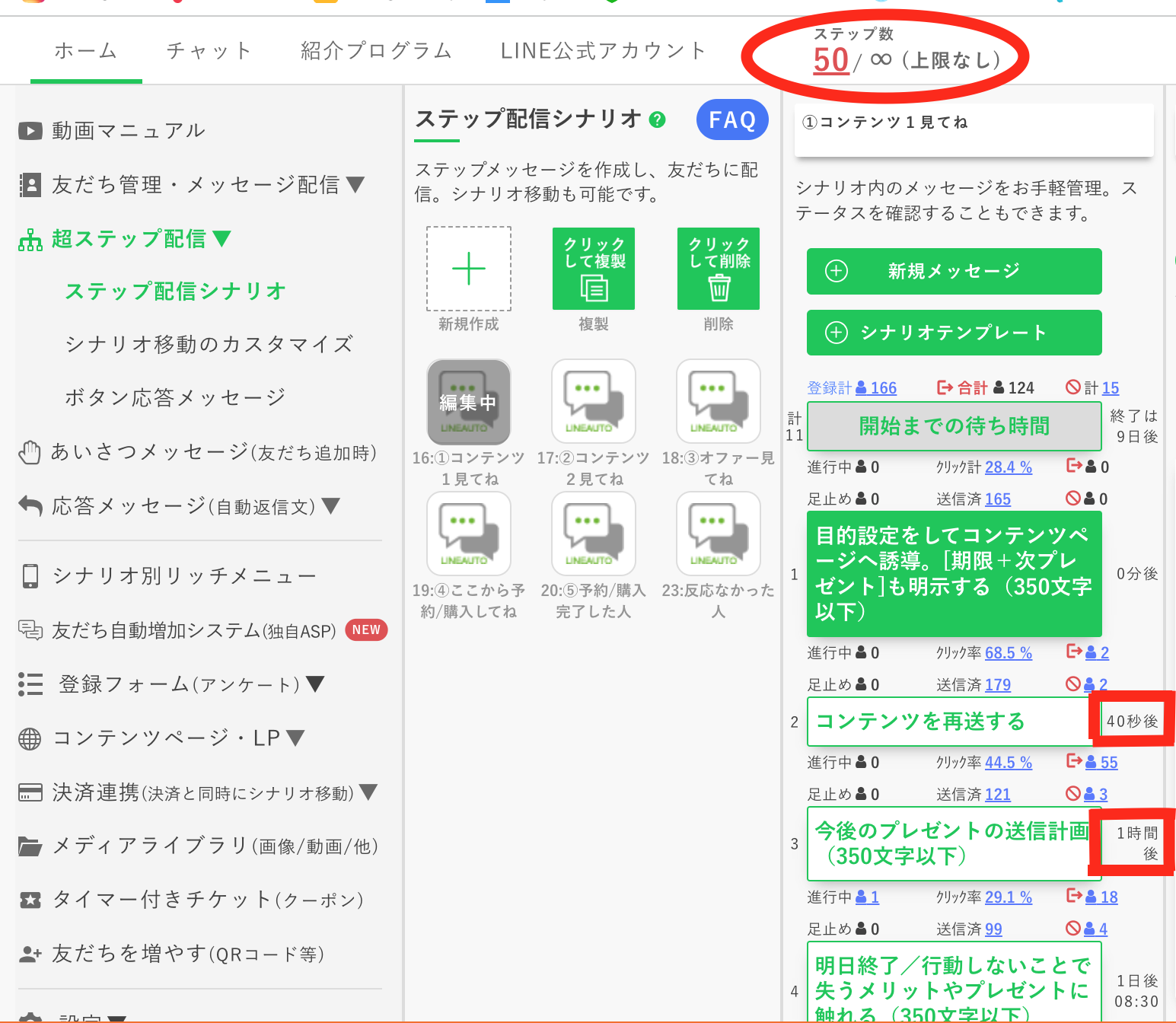Image resolution: width=1176 pixels, height=1023 pixels.
Task: Expand 登録フォーム(アンケート) arrow
Action: (x=315, y=684)
